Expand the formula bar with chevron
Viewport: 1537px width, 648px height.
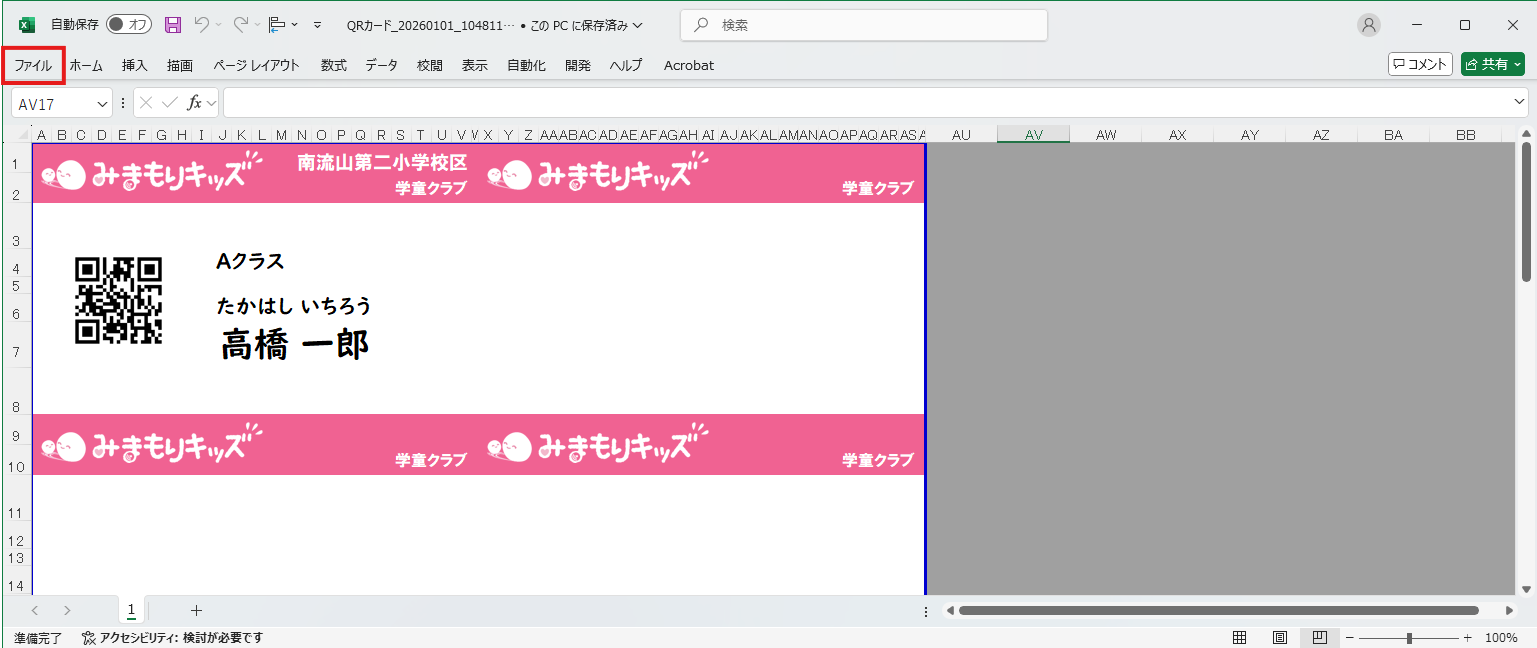[x=1519, y=103]
